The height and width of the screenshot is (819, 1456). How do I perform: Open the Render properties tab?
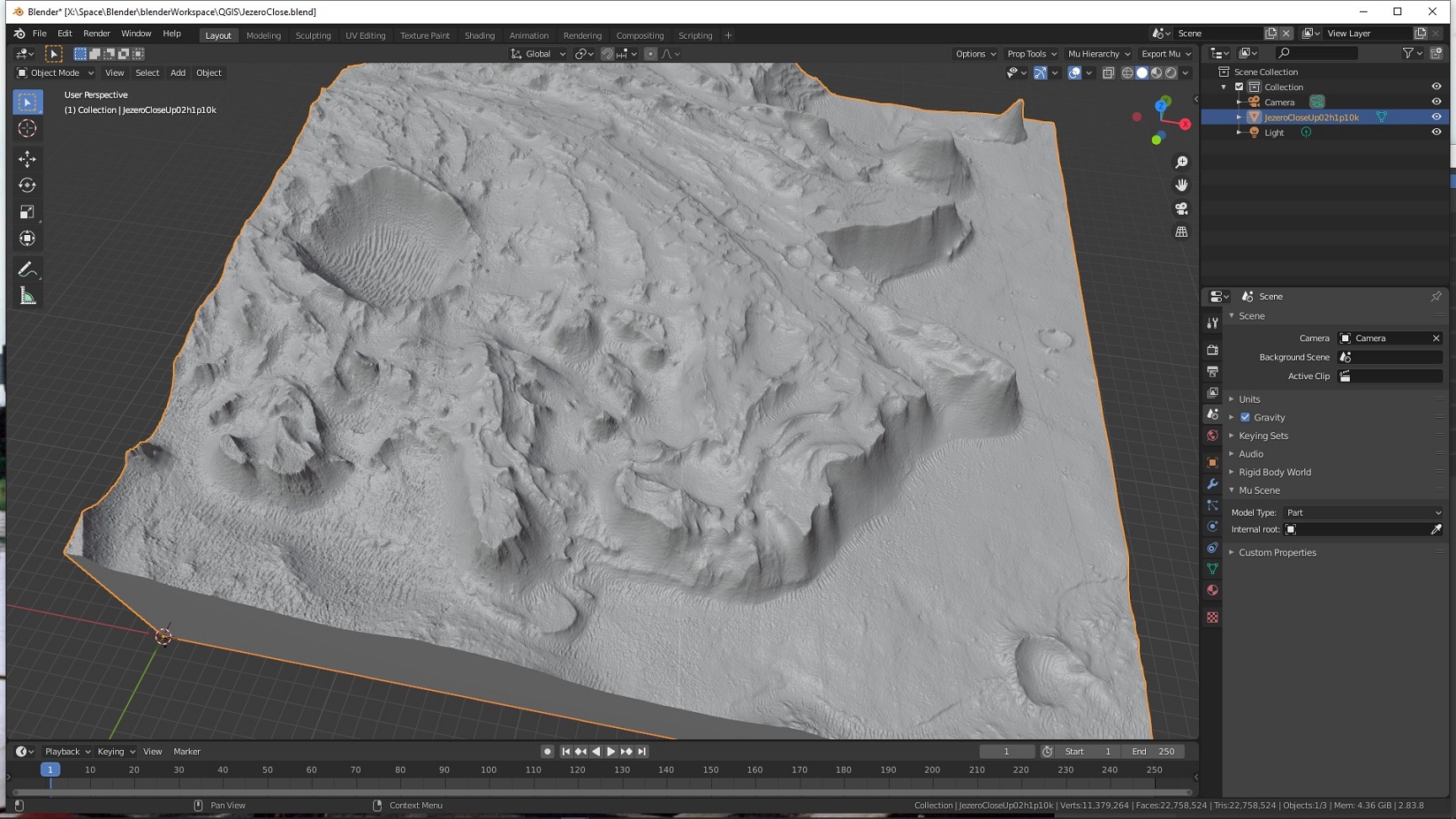[x=1212, y=350]
